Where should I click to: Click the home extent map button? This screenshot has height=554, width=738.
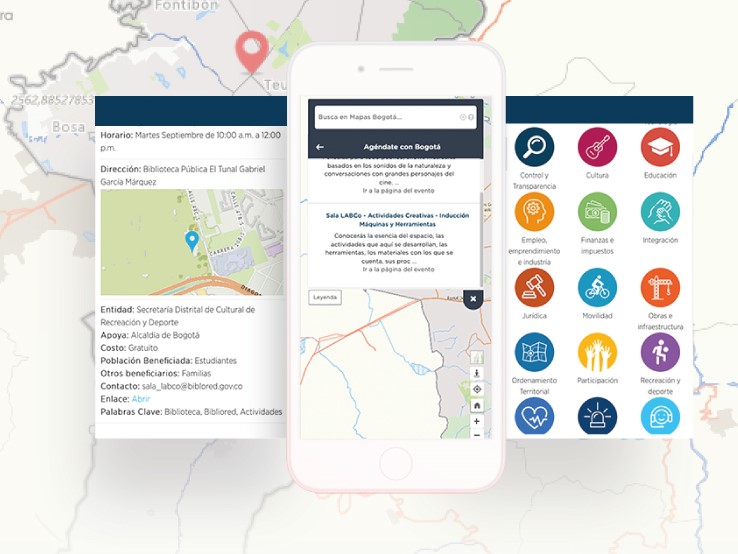pyautogui.click(x=477, y=405)
